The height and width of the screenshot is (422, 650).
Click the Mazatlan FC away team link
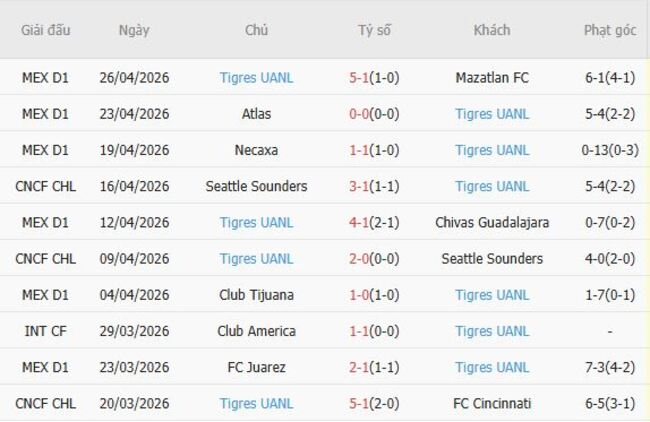coord(491,77)
